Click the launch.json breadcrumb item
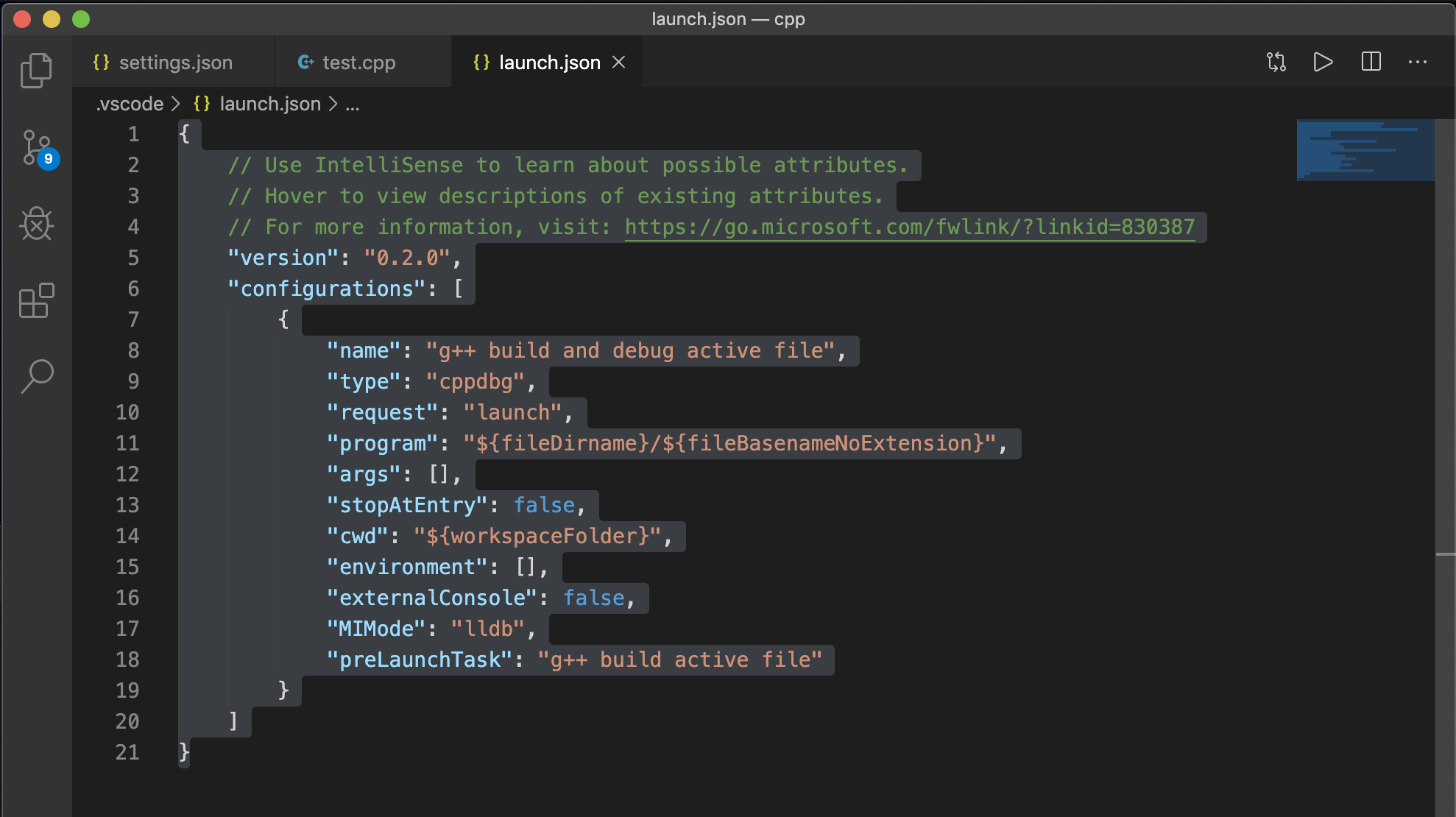1456x817 pixels. tap(269, 104)
